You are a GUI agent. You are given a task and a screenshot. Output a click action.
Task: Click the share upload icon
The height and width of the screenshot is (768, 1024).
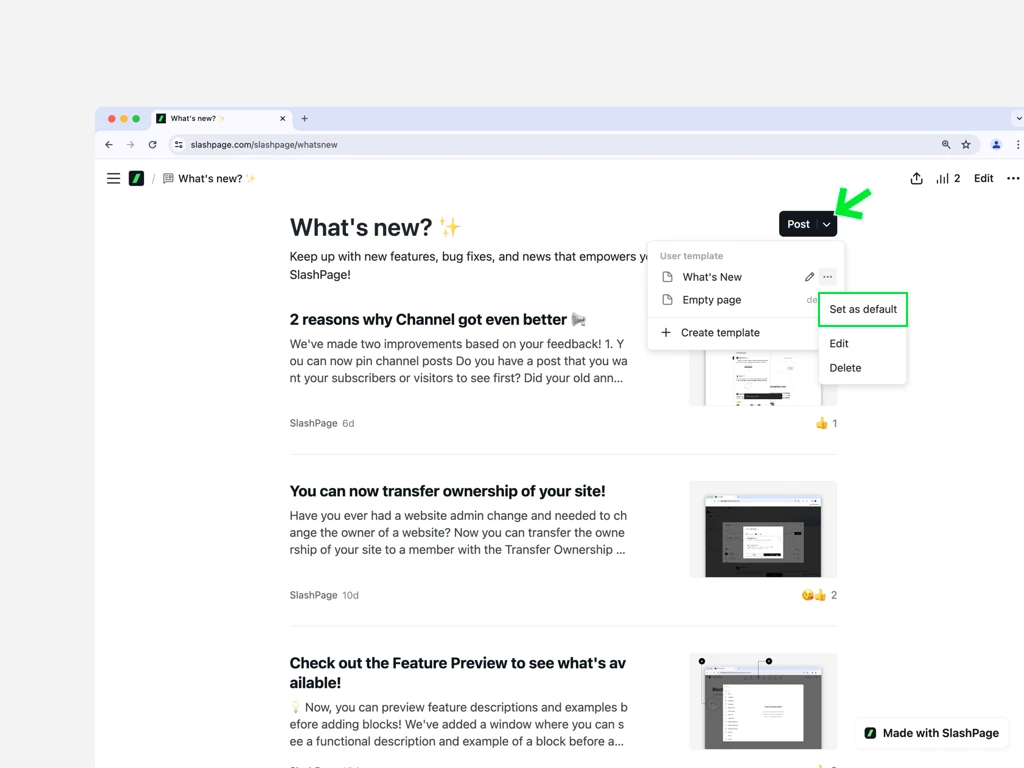click(x=916, y=178)
